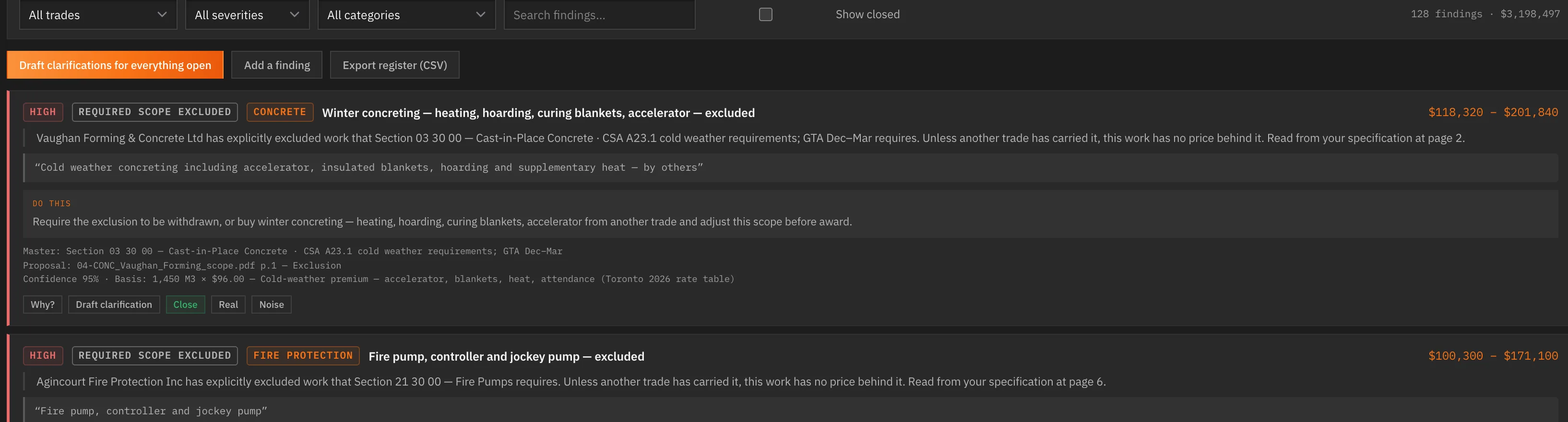Export the register as CSV
Viewport: 1568px width, 422px height.
click(x=394, y=65)
